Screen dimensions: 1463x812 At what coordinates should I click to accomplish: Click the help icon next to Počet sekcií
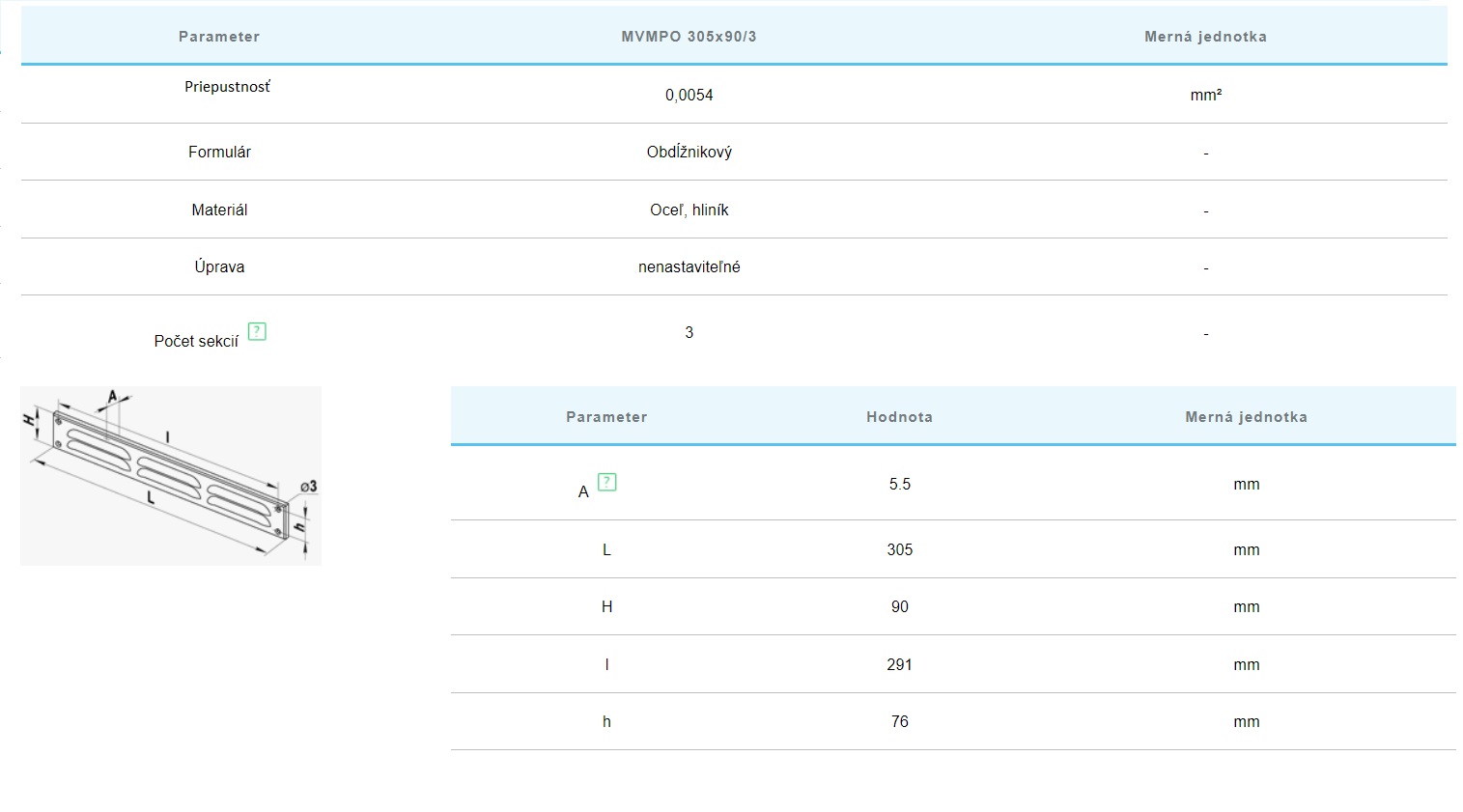coord(257,331)
